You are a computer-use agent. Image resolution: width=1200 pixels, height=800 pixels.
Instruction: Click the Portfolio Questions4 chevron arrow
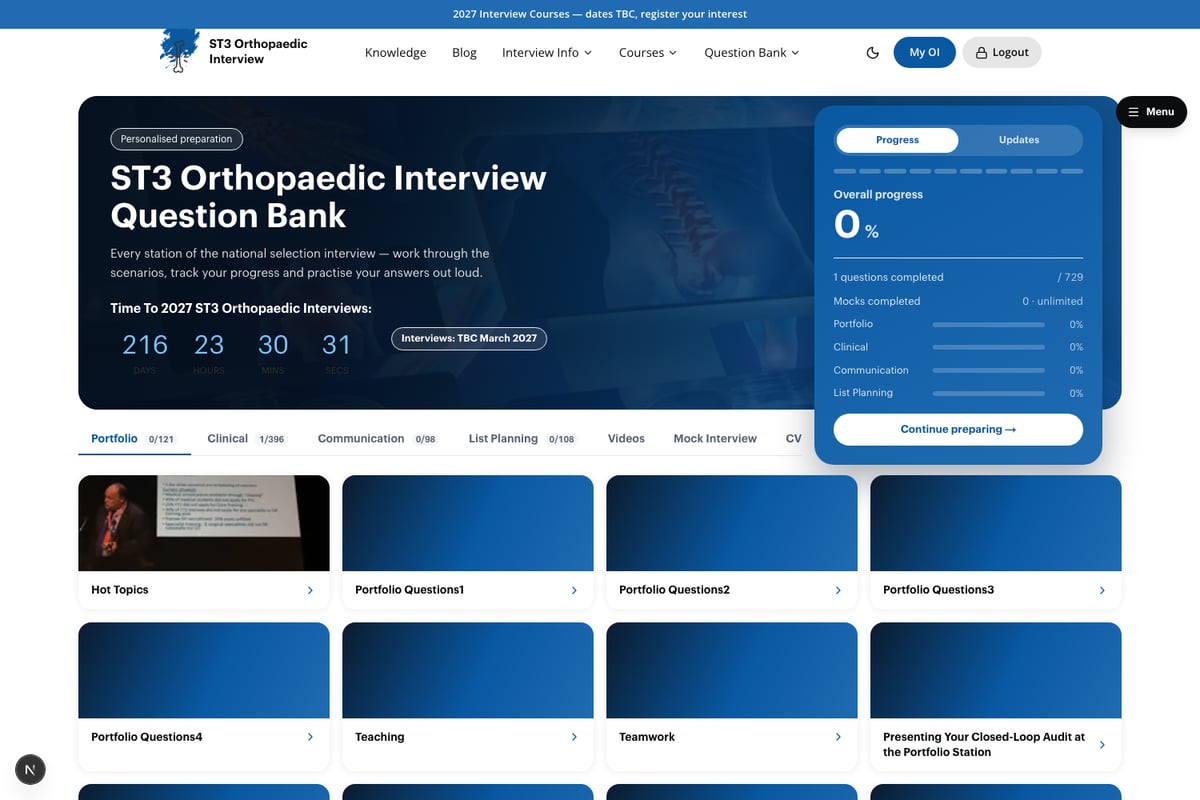310,737
